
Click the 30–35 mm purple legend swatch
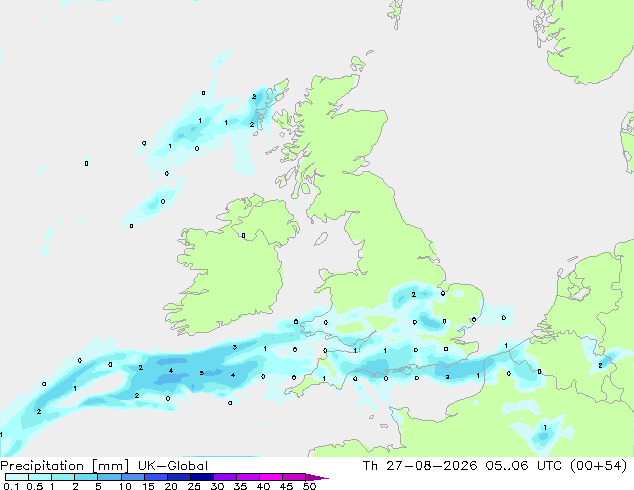(x=225, y=477)
